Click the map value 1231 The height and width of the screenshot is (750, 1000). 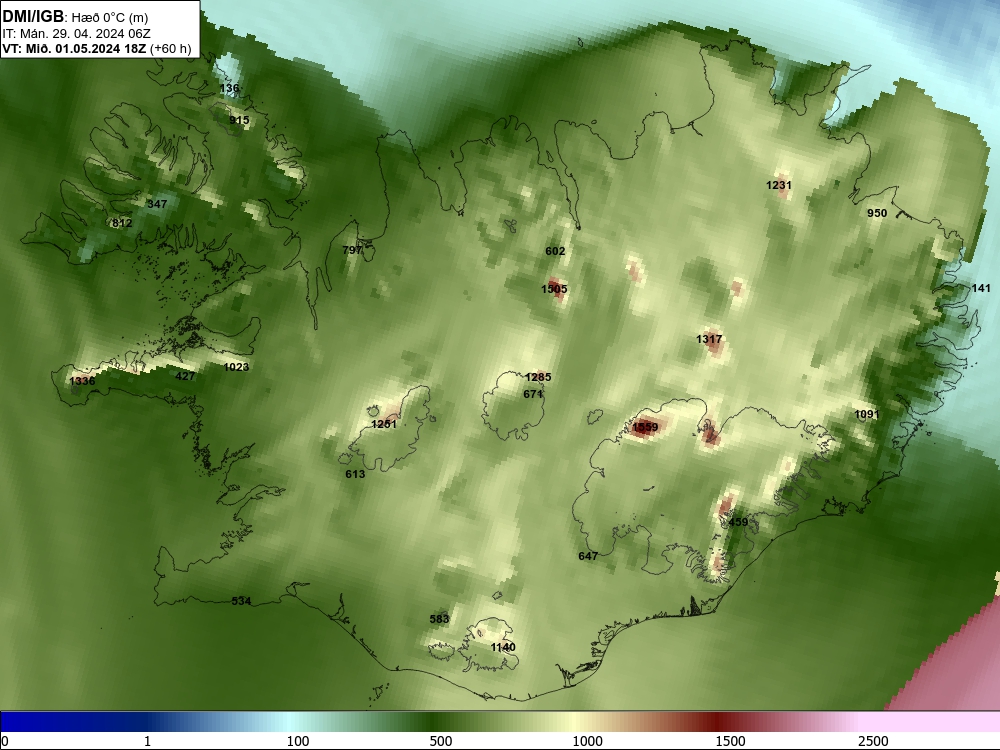tap(779, 185)
